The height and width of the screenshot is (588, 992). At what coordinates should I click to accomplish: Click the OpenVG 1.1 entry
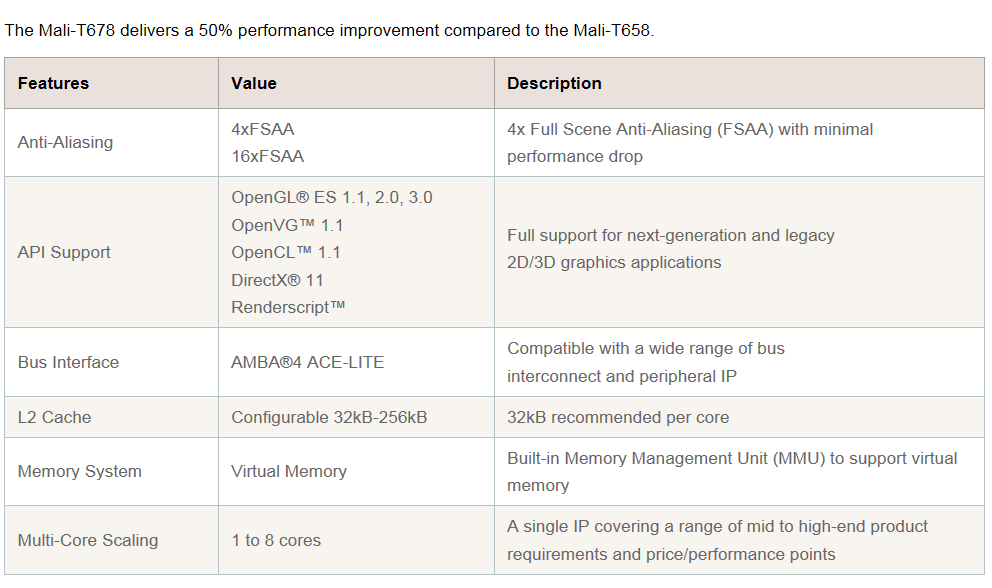click(286, 225)
